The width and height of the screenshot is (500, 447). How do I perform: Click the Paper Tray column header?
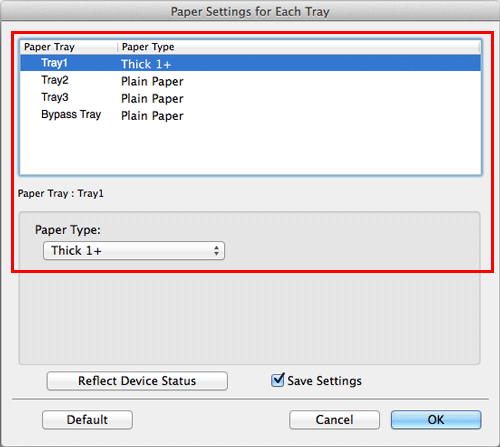69,47
